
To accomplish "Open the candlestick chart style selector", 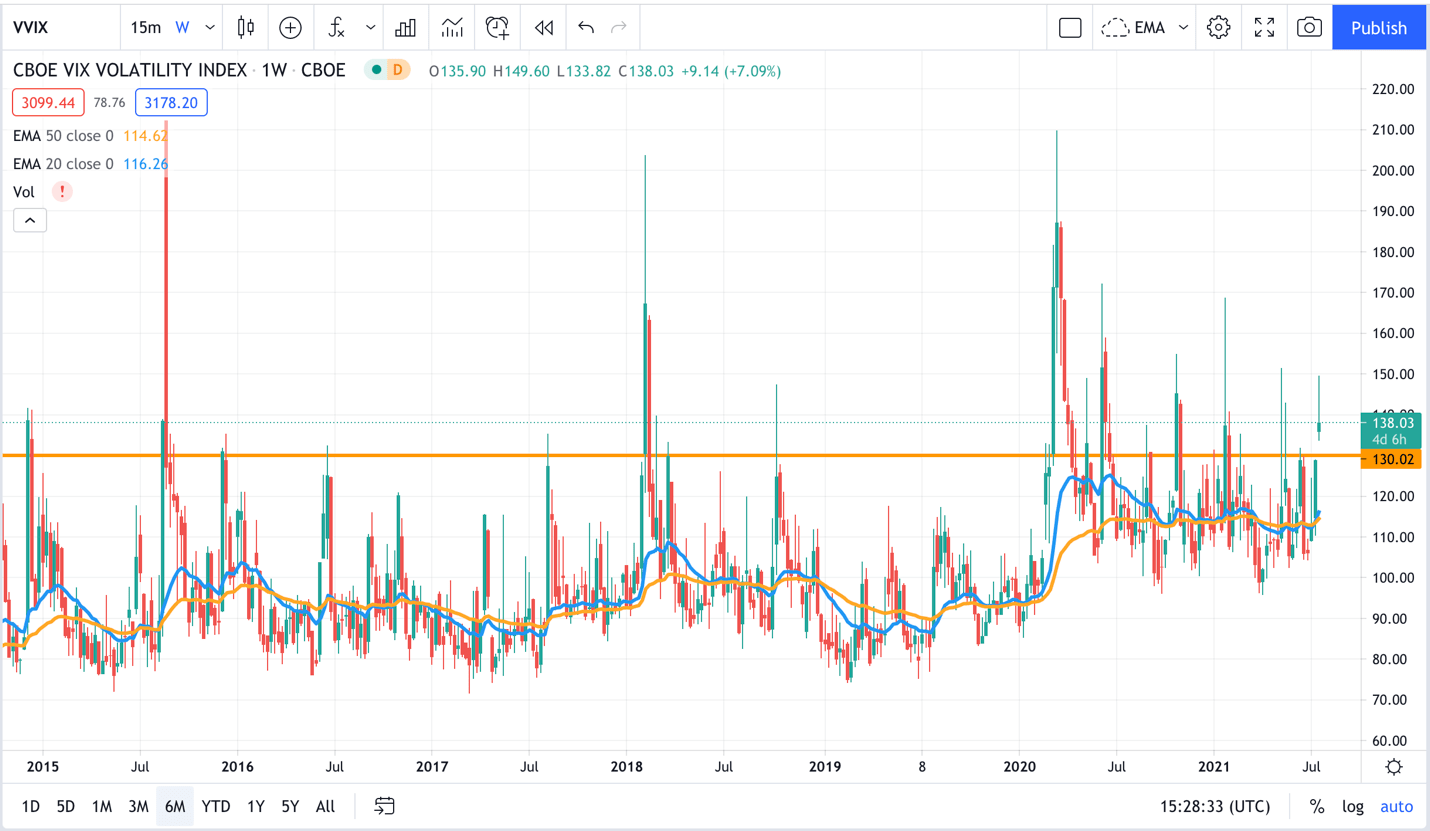I will [246, 28].
